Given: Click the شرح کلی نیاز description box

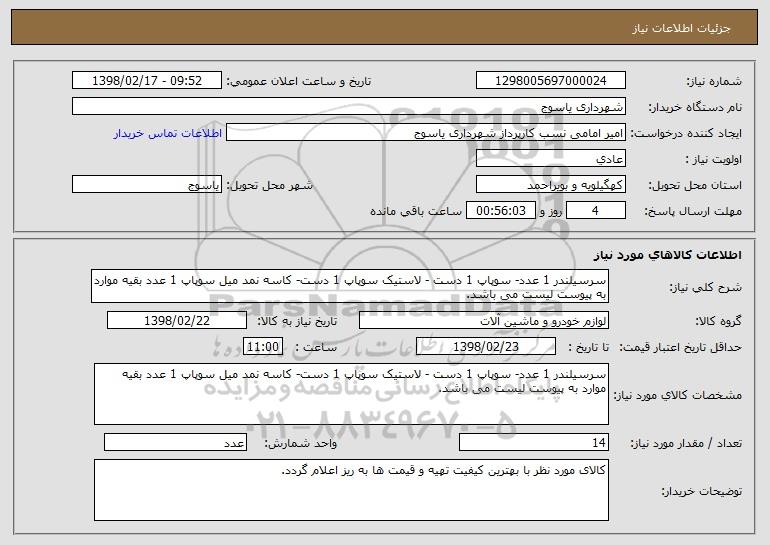Looking at the screenshot, I should 350,286.
